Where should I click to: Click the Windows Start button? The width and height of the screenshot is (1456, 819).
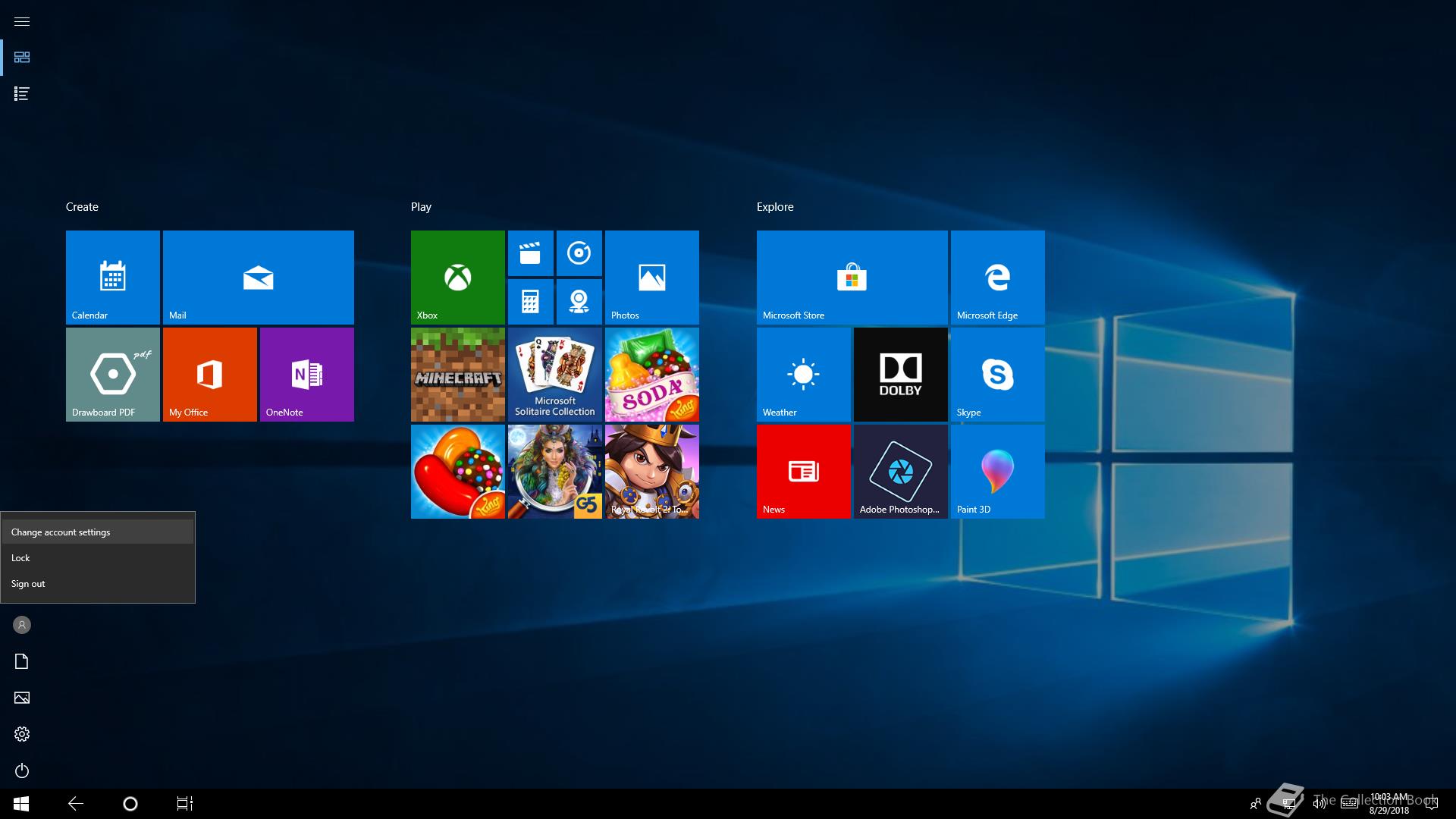(x=21, y=804)
